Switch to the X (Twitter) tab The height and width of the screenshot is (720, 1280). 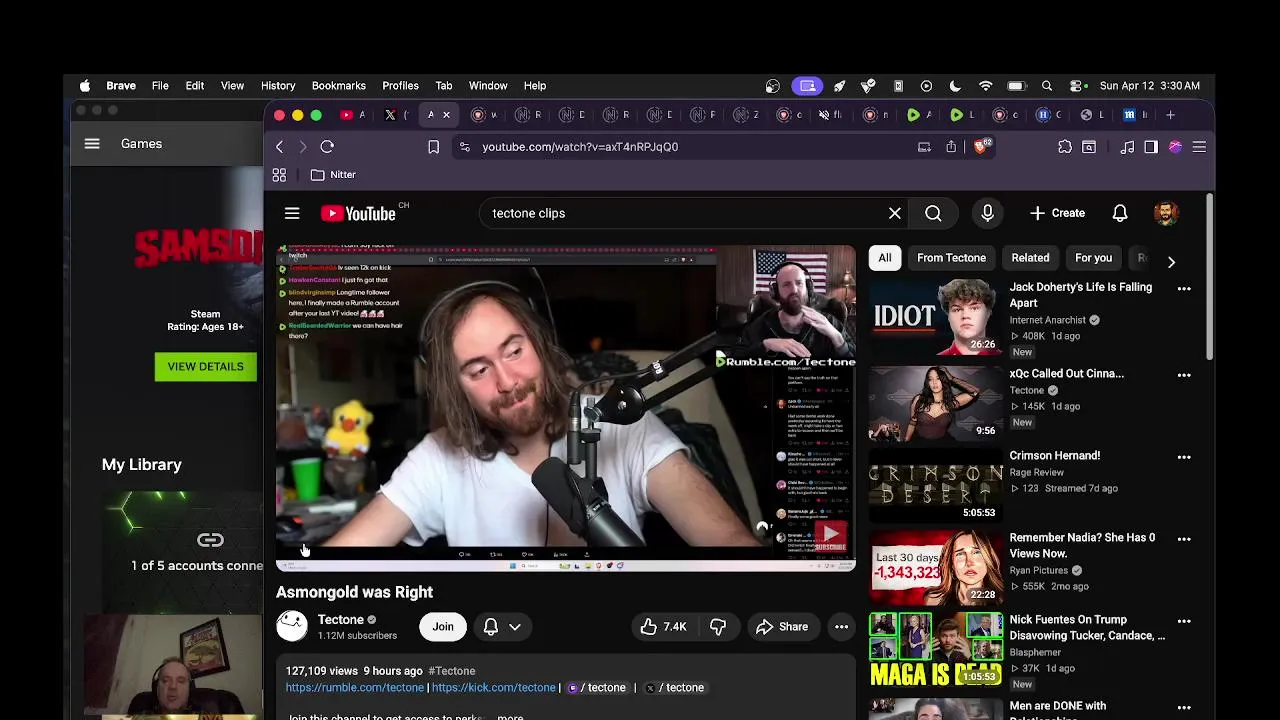(391, 115)
